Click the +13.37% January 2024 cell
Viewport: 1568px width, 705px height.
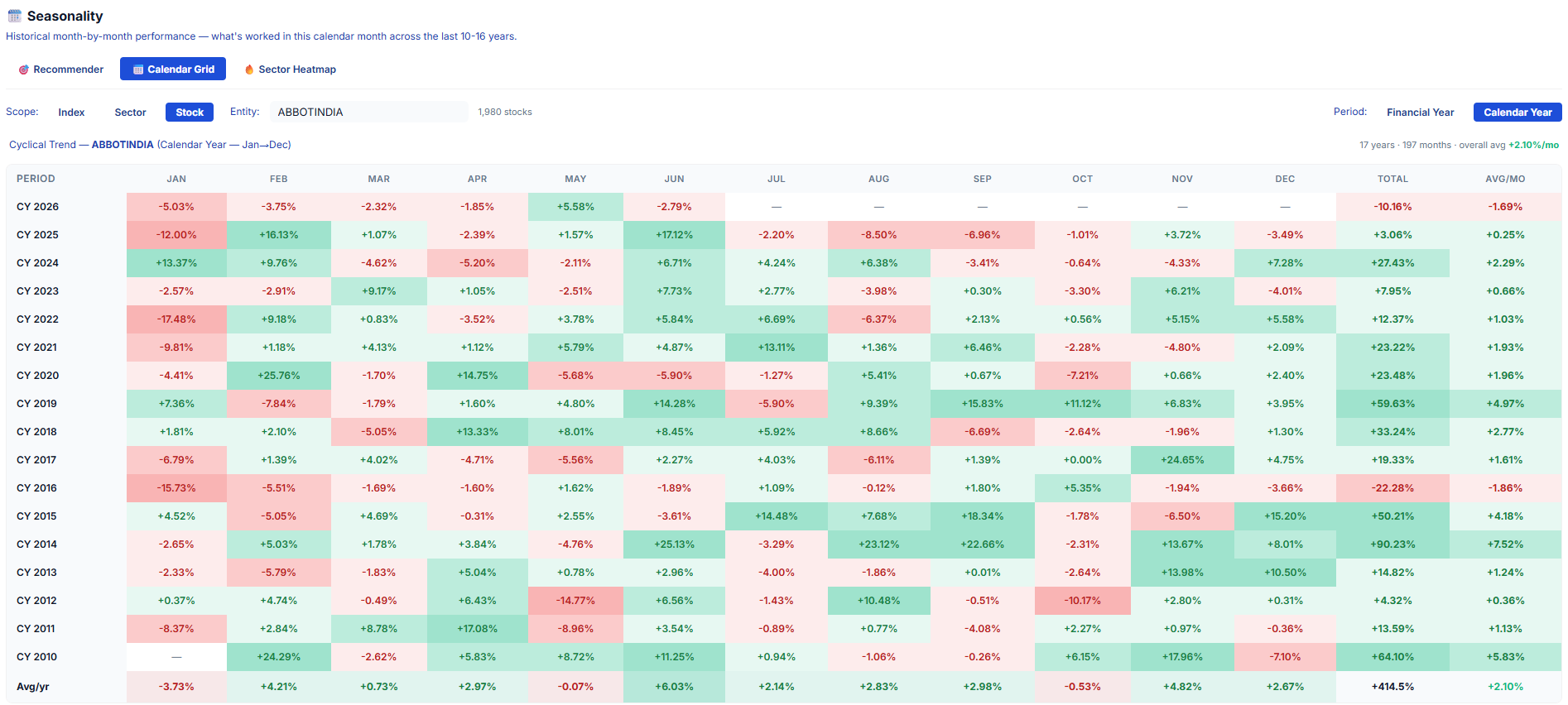[176, 263]
